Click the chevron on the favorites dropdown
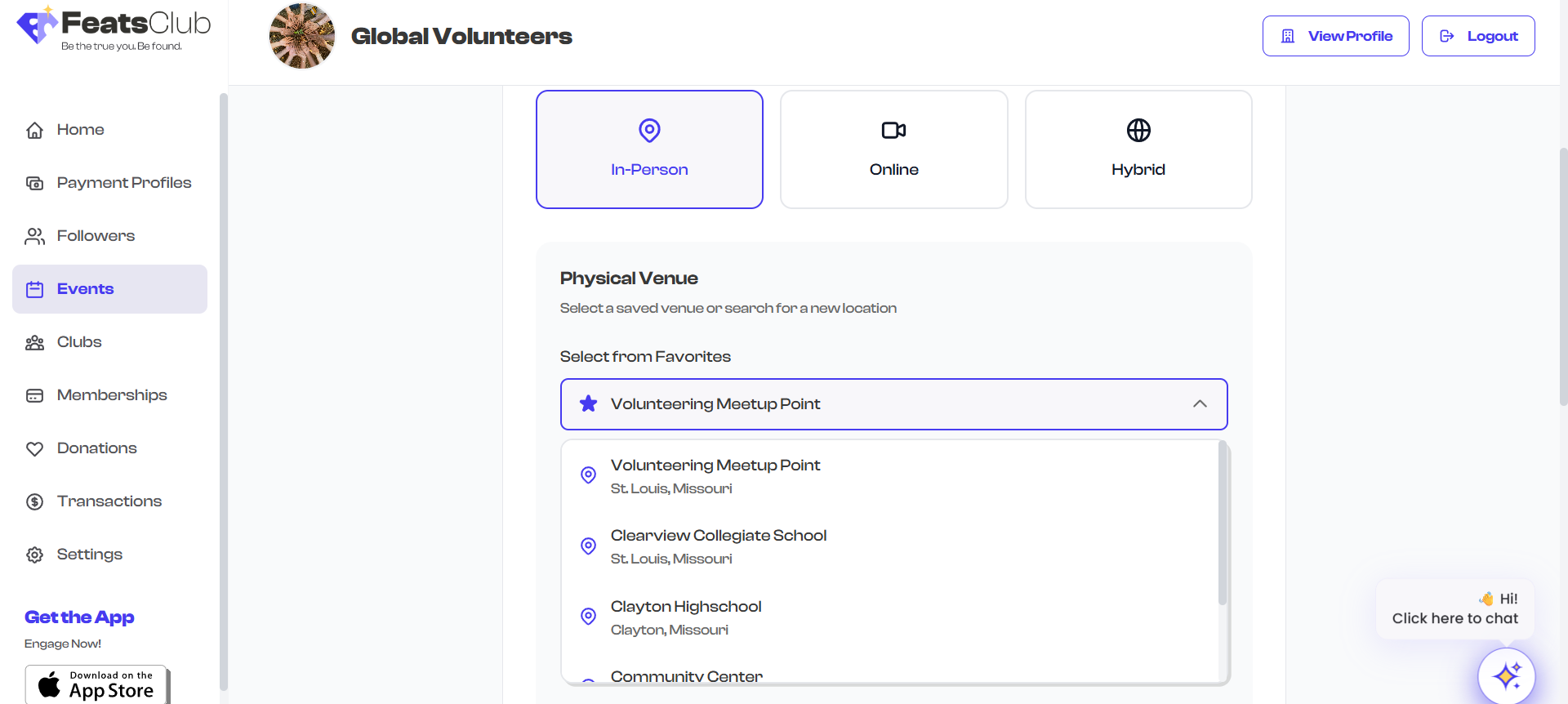 (x=1200, y=404)
